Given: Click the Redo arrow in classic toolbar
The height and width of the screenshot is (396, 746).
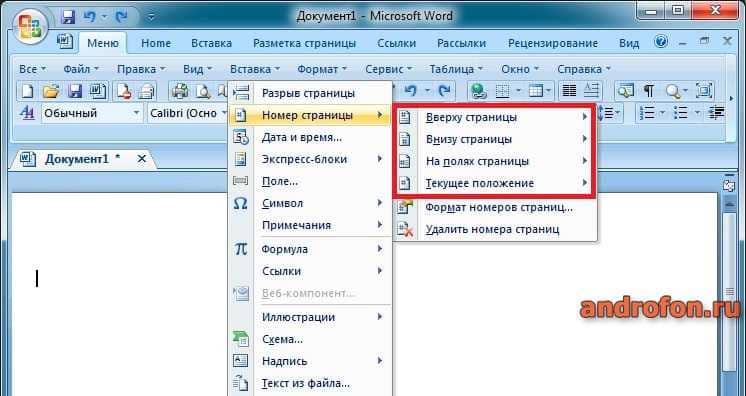Looking at the screenshot, I should (x=444, y=90).
